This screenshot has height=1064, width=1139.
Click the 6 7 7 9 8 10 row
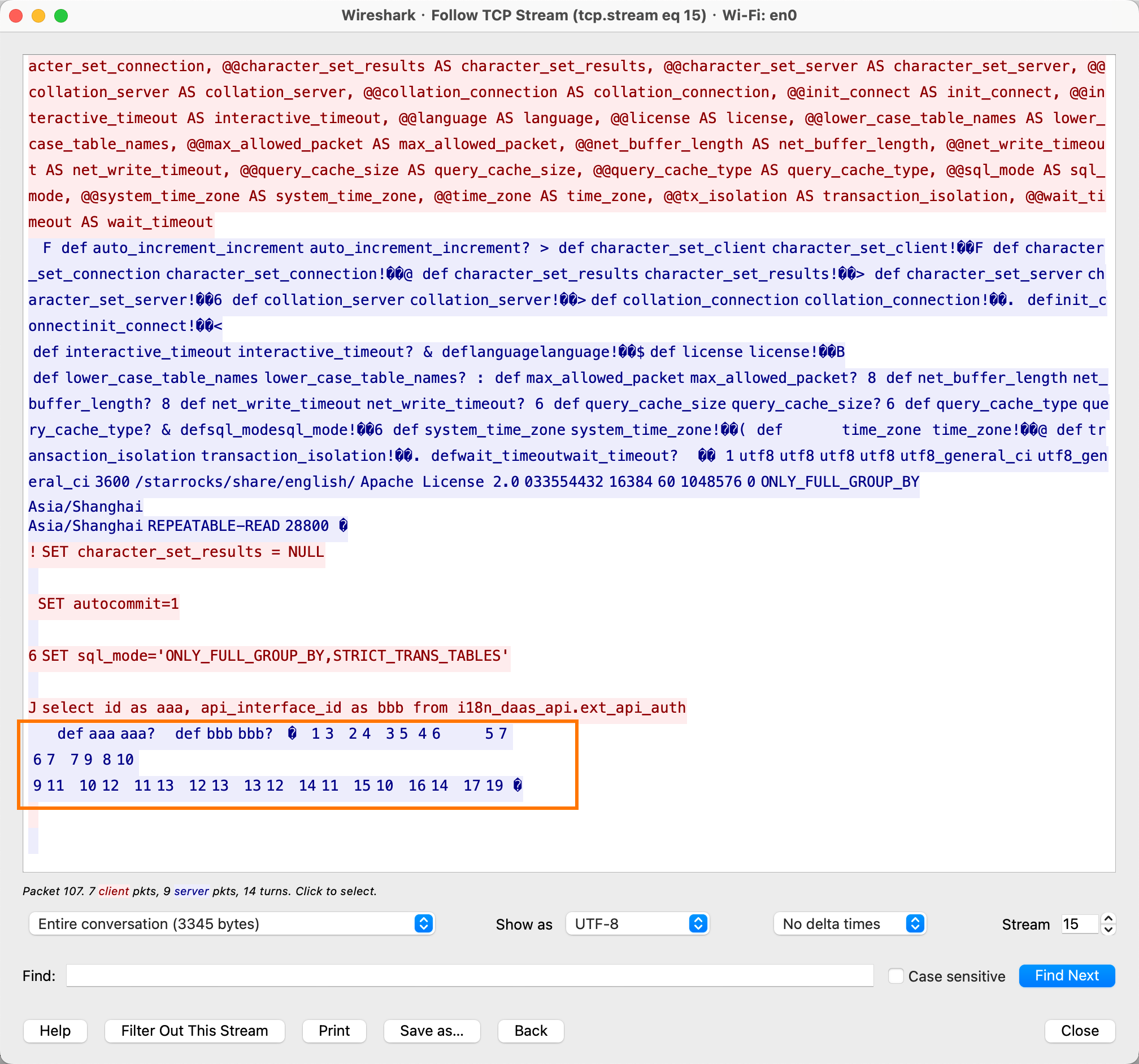click(x=84, y=760)
